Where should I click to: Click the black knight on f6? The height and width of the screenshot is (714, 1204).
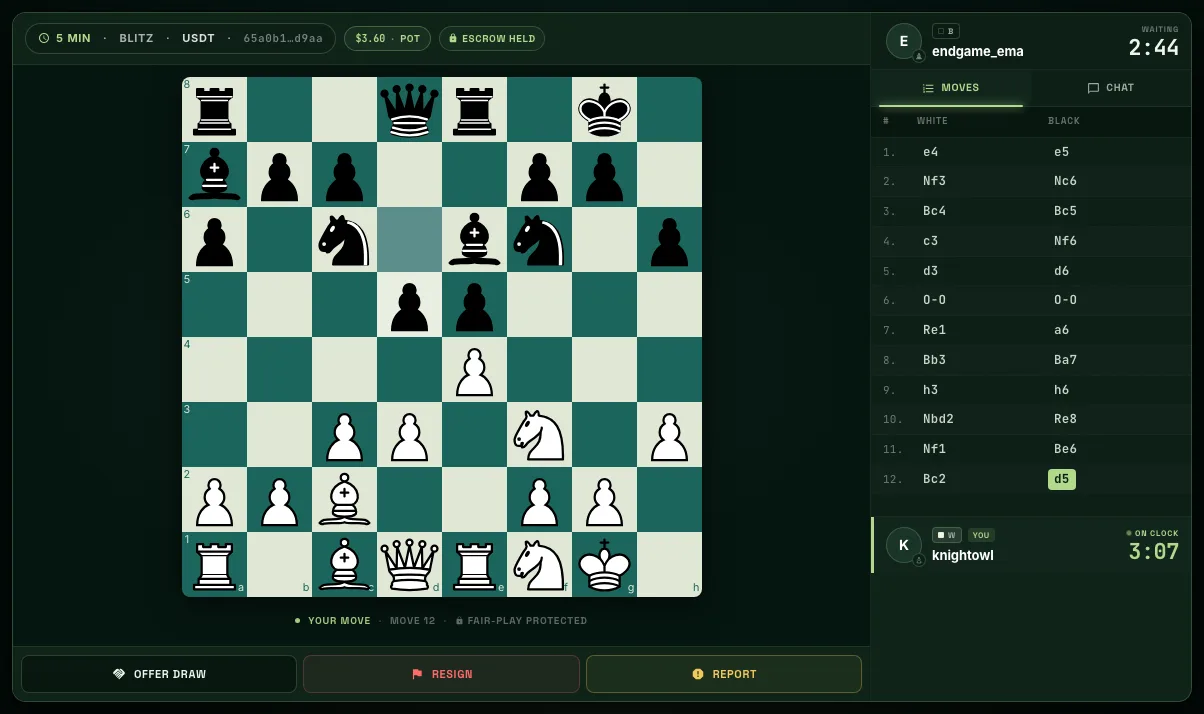coord(539,240)
